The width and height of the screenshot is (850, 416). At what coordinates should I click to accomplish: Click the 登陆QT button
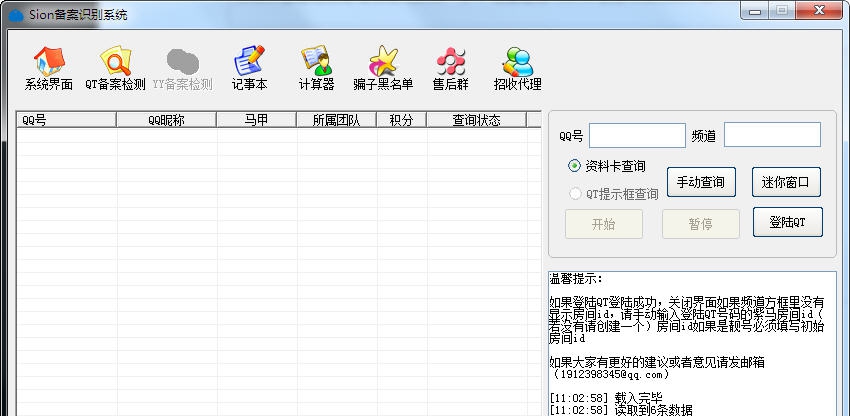tap(788, 222)
